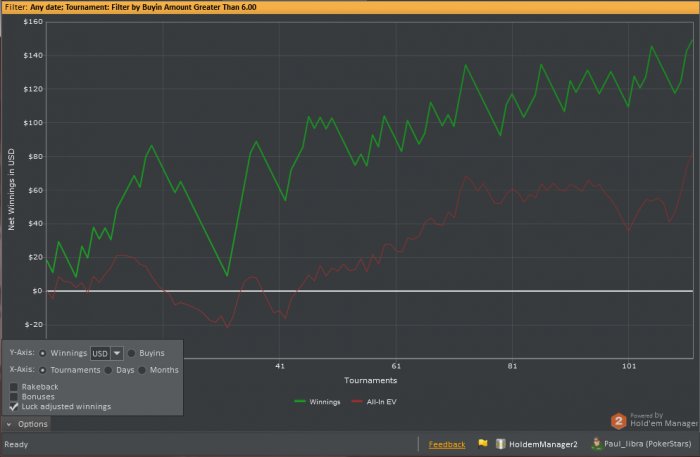Click the HoldemManager2 database icon
700x457 pixels.
(x=500, y=444)
